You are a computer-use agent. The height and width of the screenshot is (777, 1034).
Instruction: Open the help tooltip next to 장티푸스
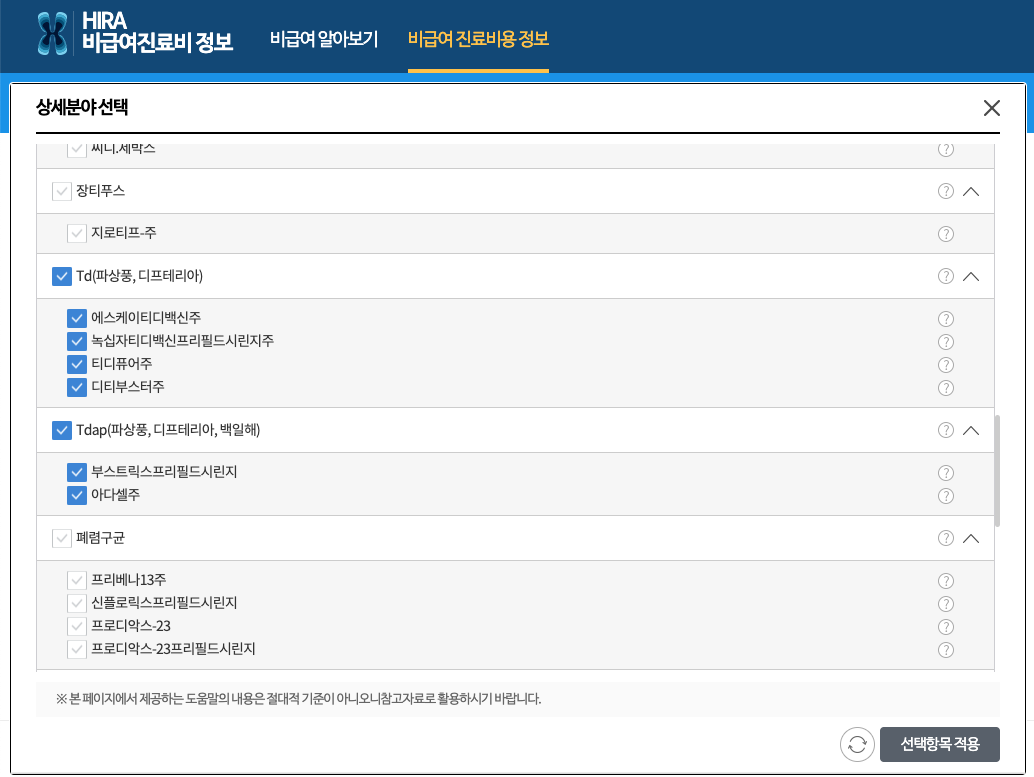point(945,190)
